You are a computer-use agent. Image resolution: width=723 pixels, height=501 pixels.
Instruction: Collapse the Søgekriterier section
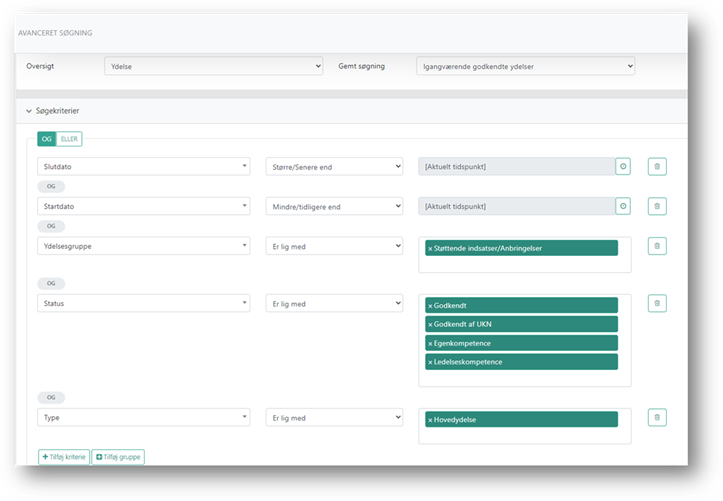(28, 110)
